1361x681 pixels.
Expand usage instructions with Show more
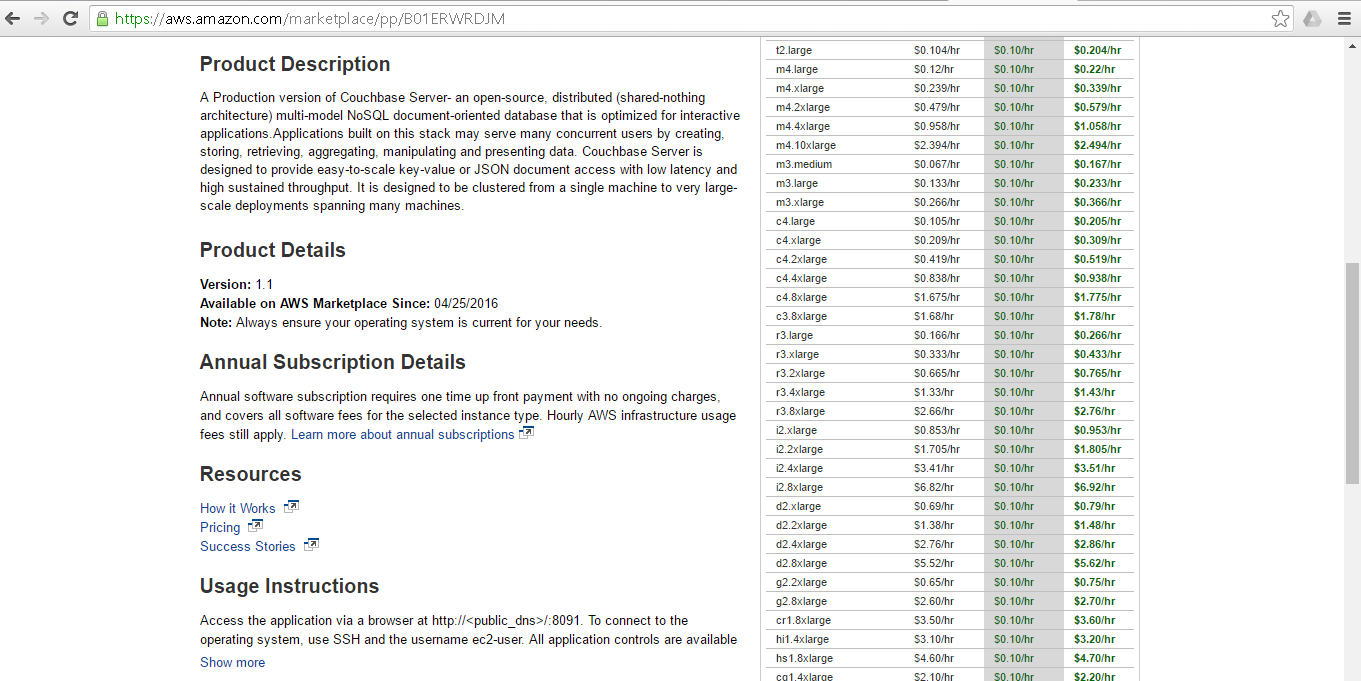click(232, 662)
